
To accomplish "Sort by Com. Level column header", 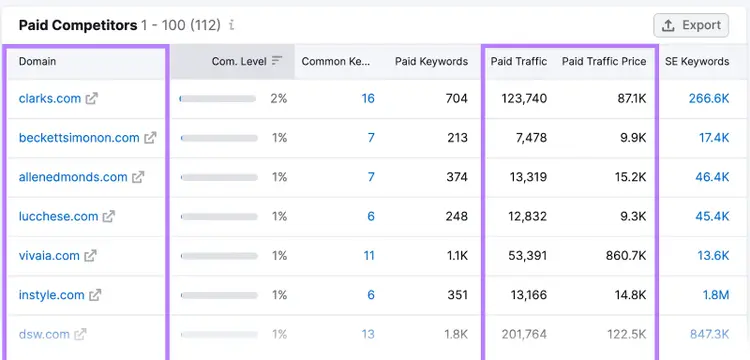I will [x=239, y=61].
